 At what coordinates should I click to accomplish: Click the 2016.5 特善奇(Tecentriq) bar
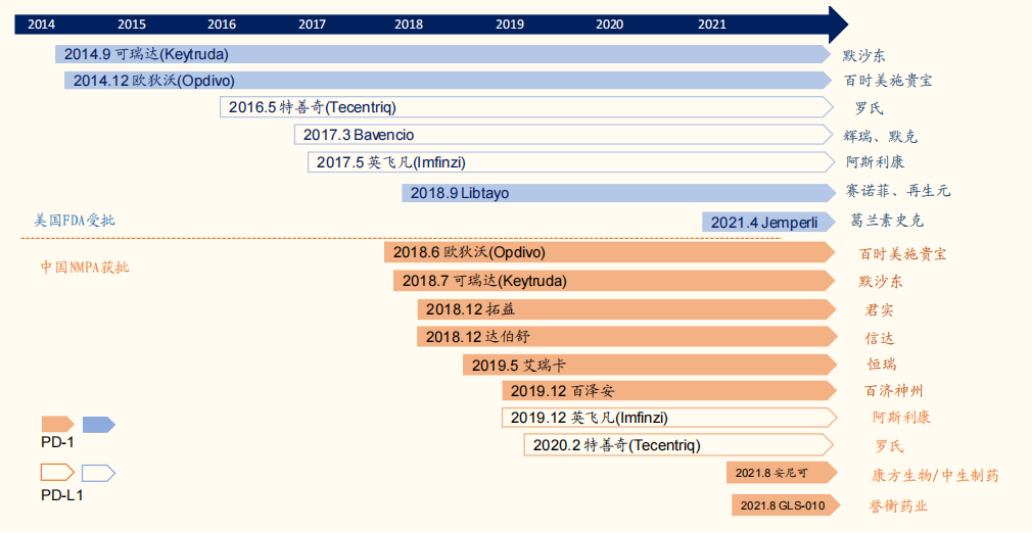click(x=527, y=107)
